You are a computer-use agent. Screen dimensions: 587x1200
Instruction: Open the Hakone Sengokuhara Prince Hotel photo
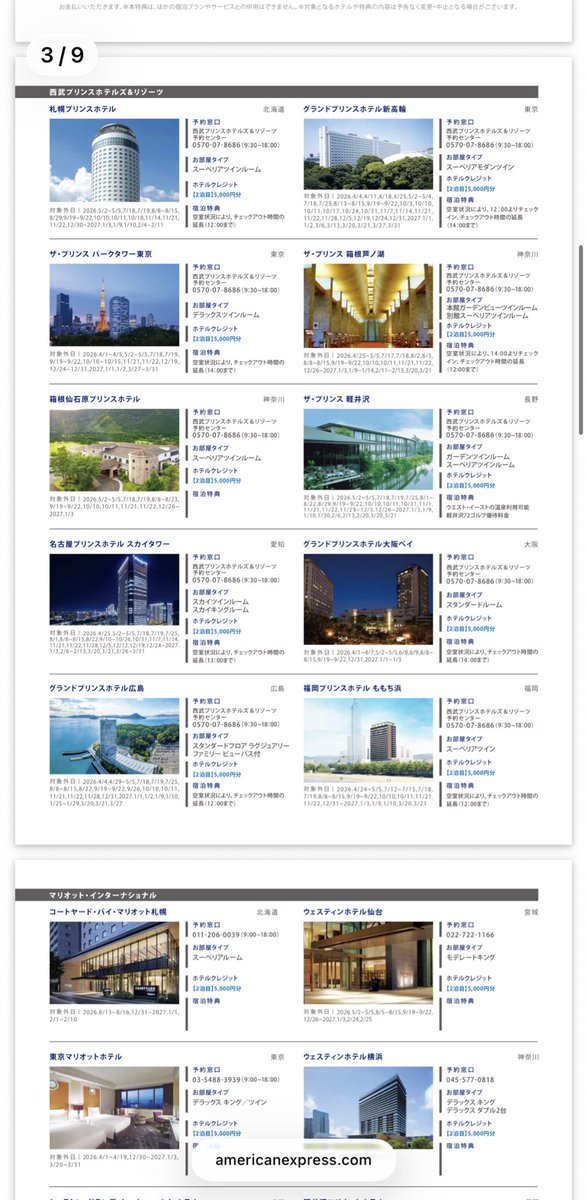(x=115, y=450)
